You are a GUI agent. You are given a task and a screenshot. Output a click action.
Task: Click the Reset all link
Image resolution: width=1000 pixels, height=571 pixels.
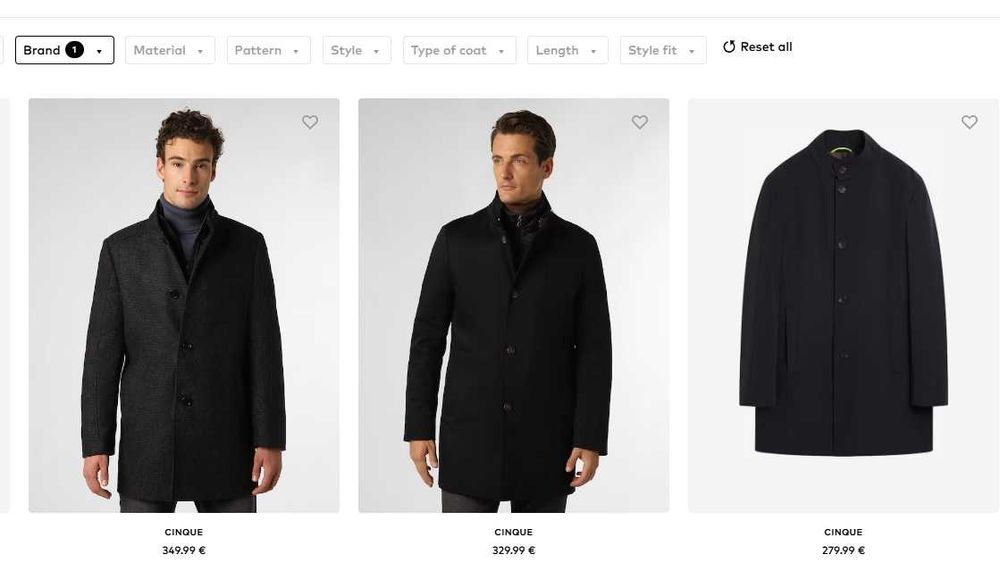pyautogui.click(x=766, y=47)
